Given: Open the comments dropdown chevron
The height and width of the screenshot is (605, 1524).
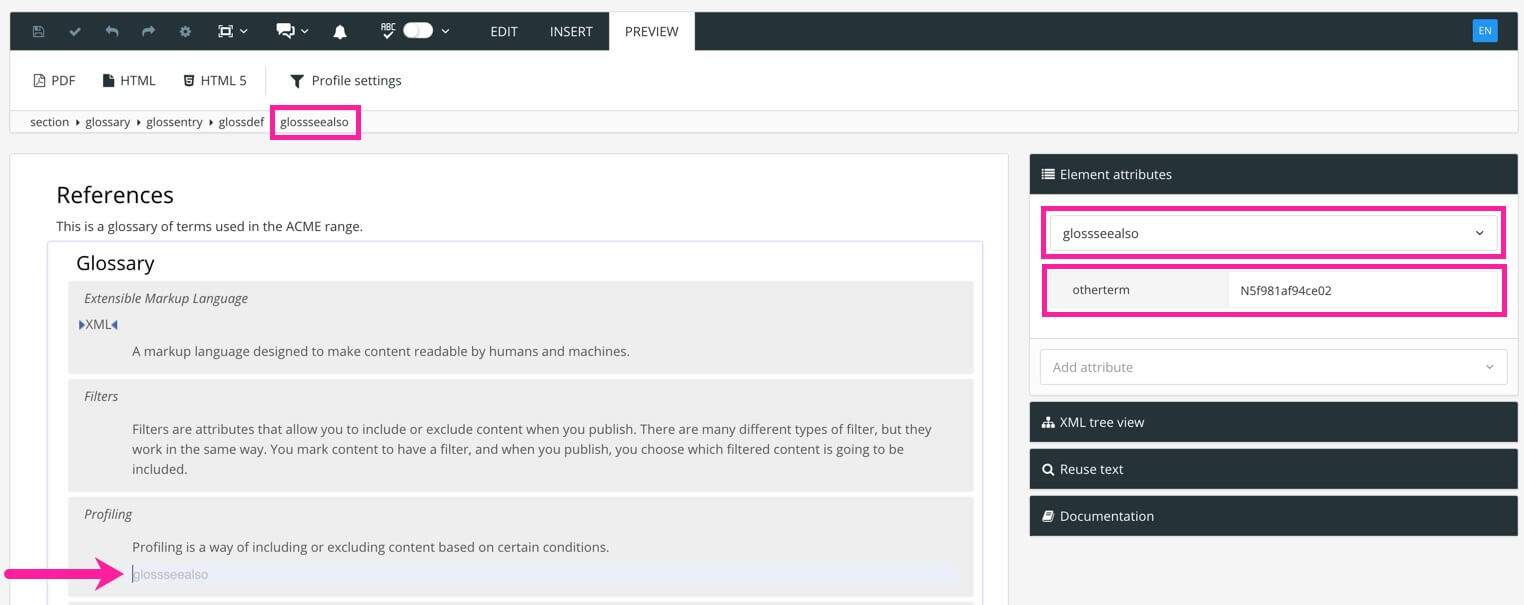Looking at the screenshot, I should pyautogui.click(x=305, y=31).
